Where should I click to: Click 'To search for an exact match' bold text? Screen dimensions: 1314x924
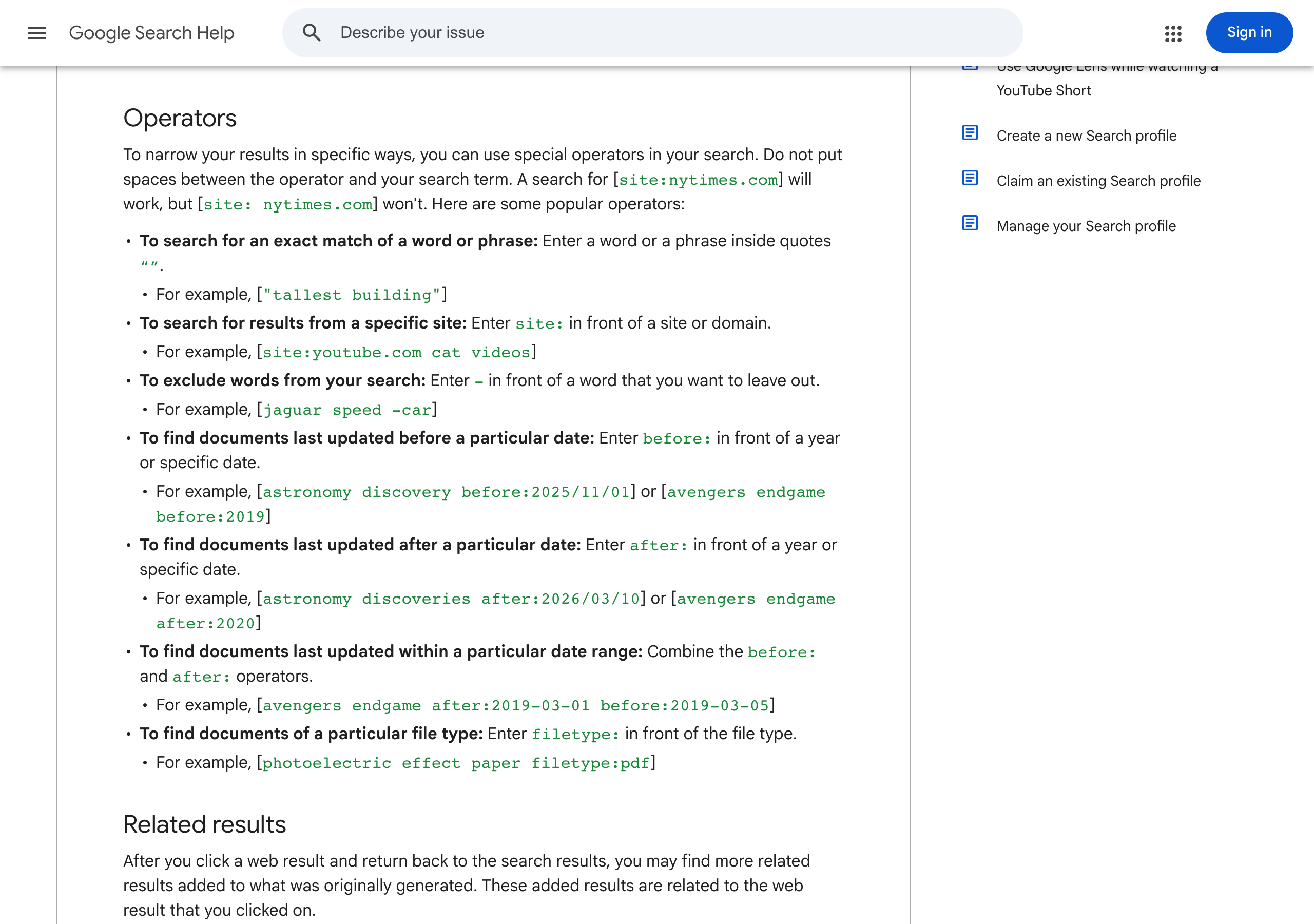[x=339, y=241]
